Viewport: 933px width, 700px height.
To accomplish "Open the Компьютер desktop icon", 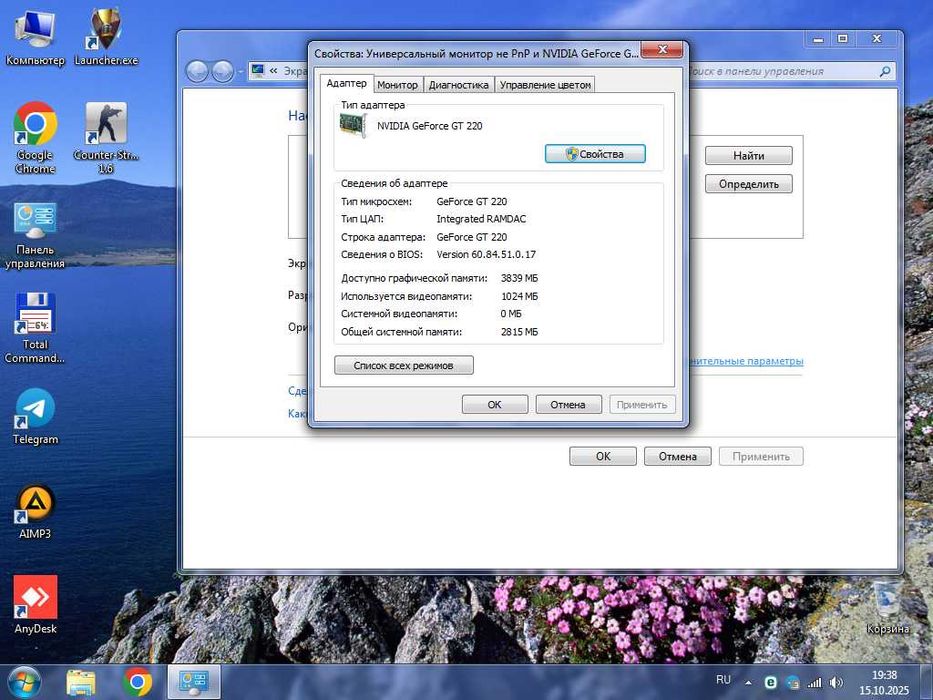I will pos(35,37).
